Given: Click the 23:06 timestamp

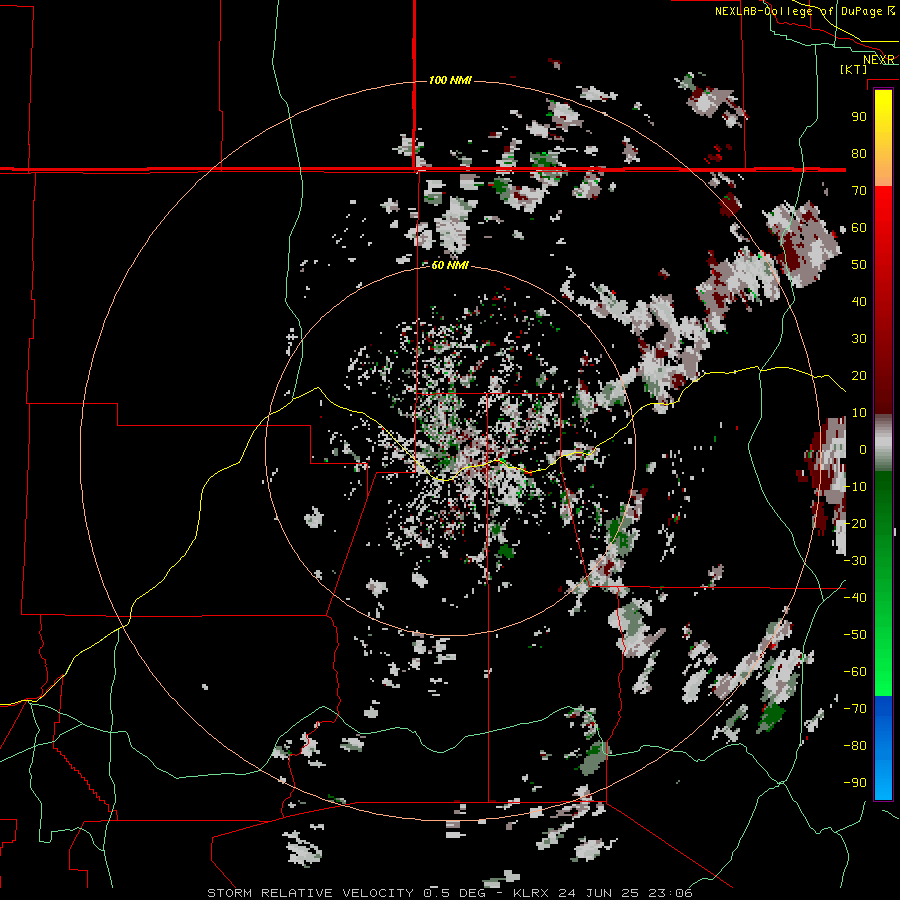Looking at the screenshot, I should pos(670,893).
